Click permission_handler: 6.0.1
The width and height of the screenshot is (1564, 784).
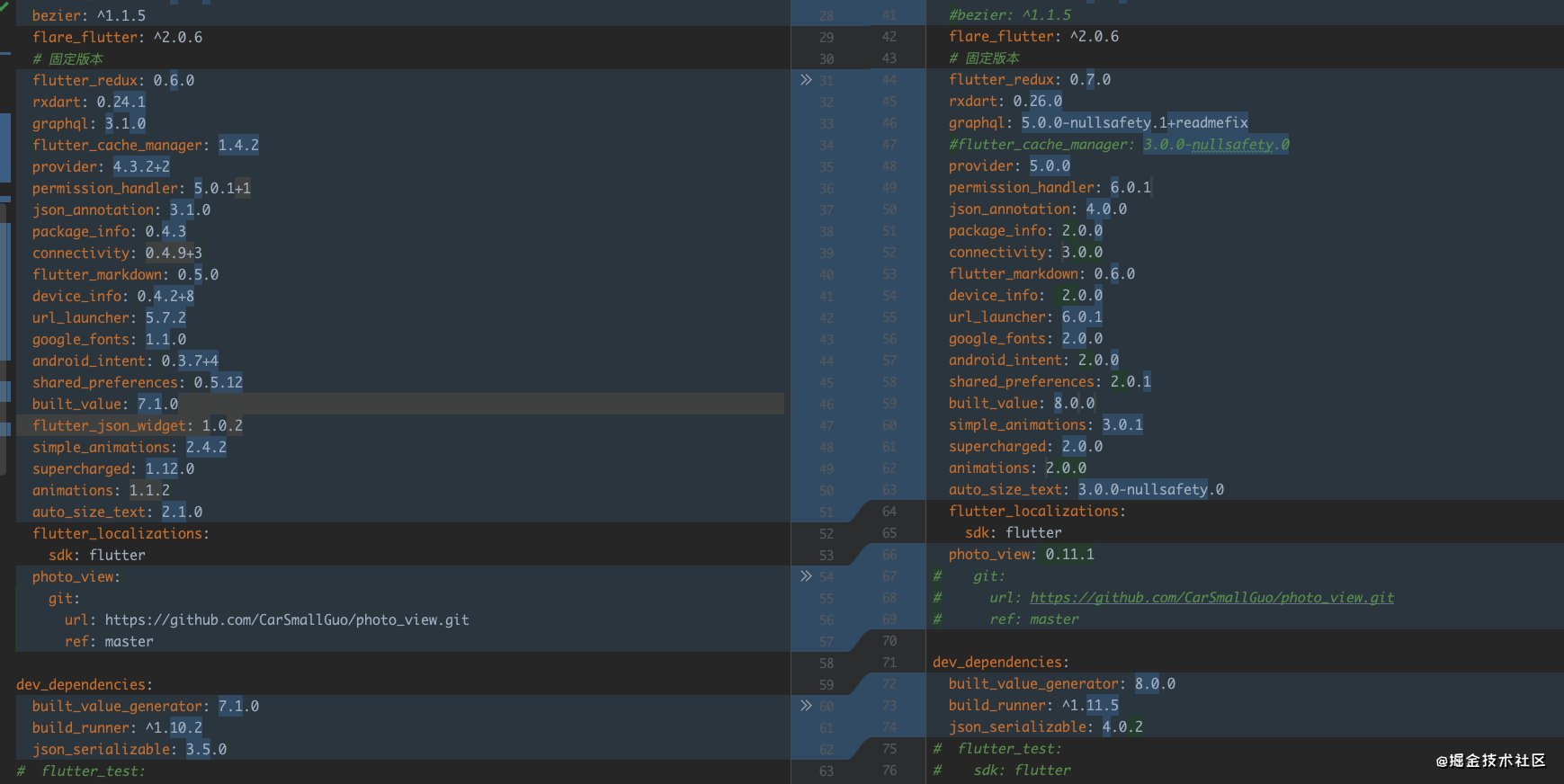pyautogui.click(x=1050, y=187)
